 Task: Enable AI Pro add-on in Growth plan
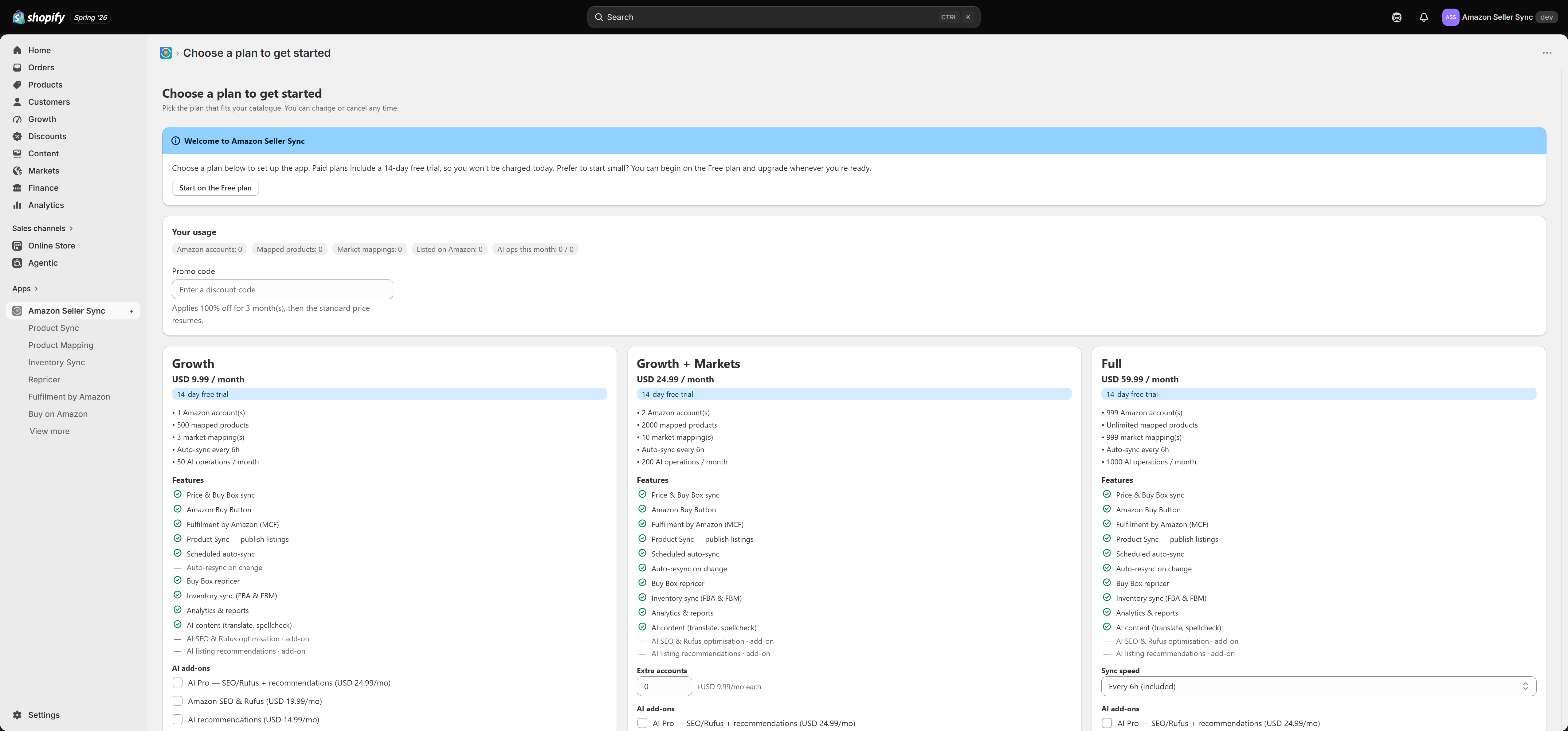point(177,682)
